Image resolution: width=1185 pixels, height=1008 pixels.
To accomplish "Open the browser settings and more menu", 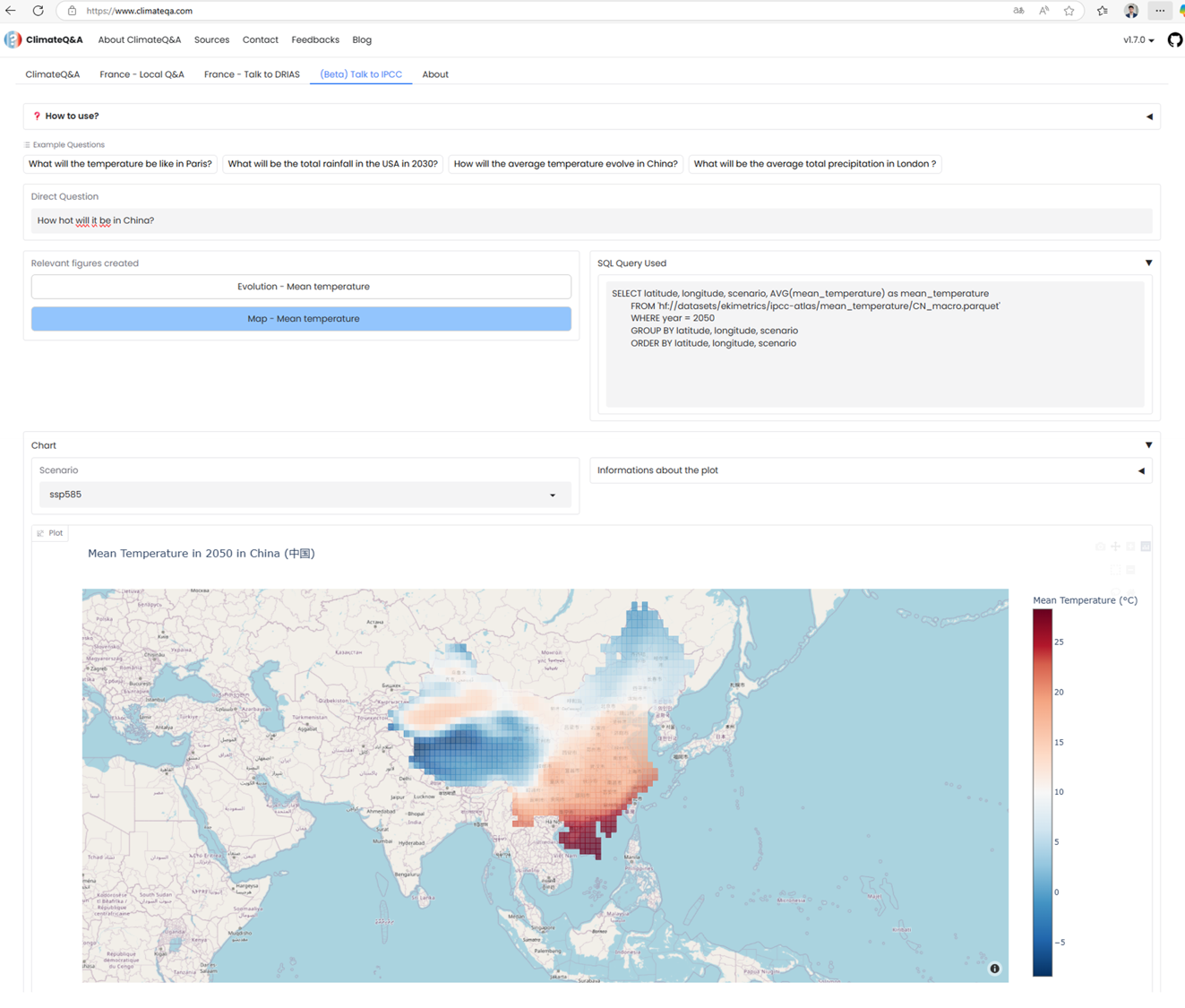I will (x=1160, y=11).
